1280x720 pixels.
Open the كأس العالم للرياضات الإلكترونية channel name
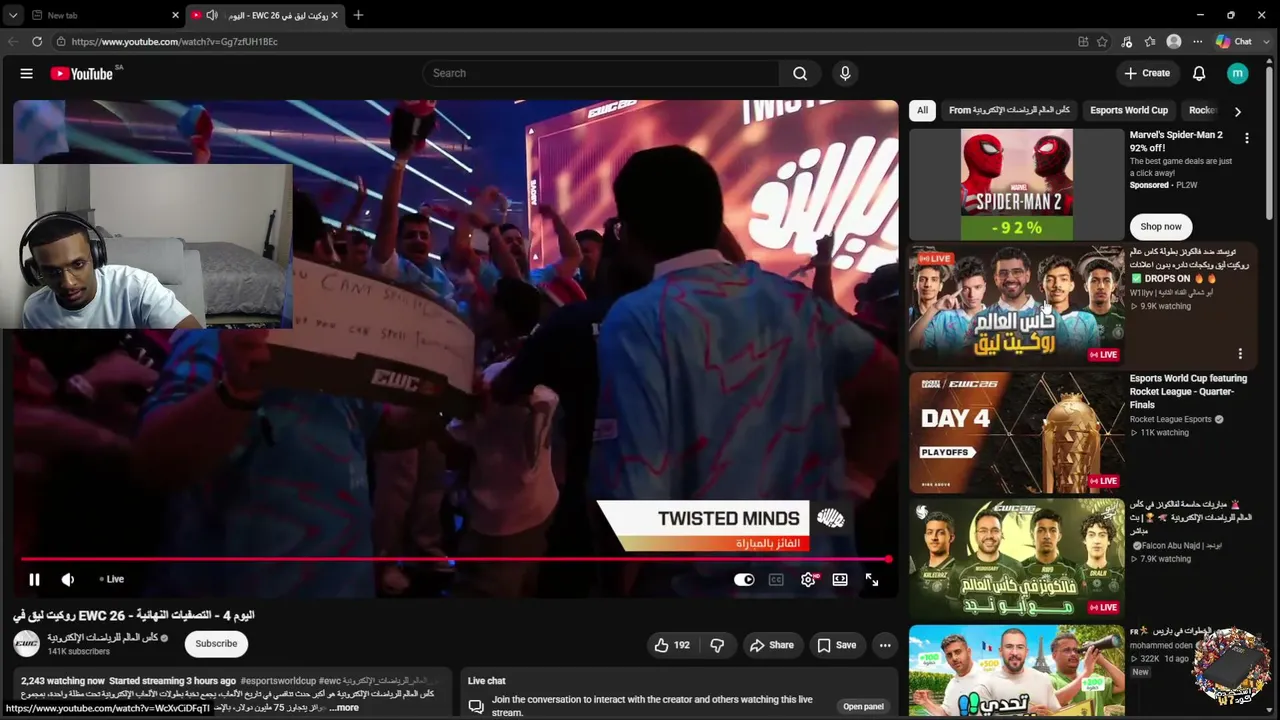pos(103,638)
